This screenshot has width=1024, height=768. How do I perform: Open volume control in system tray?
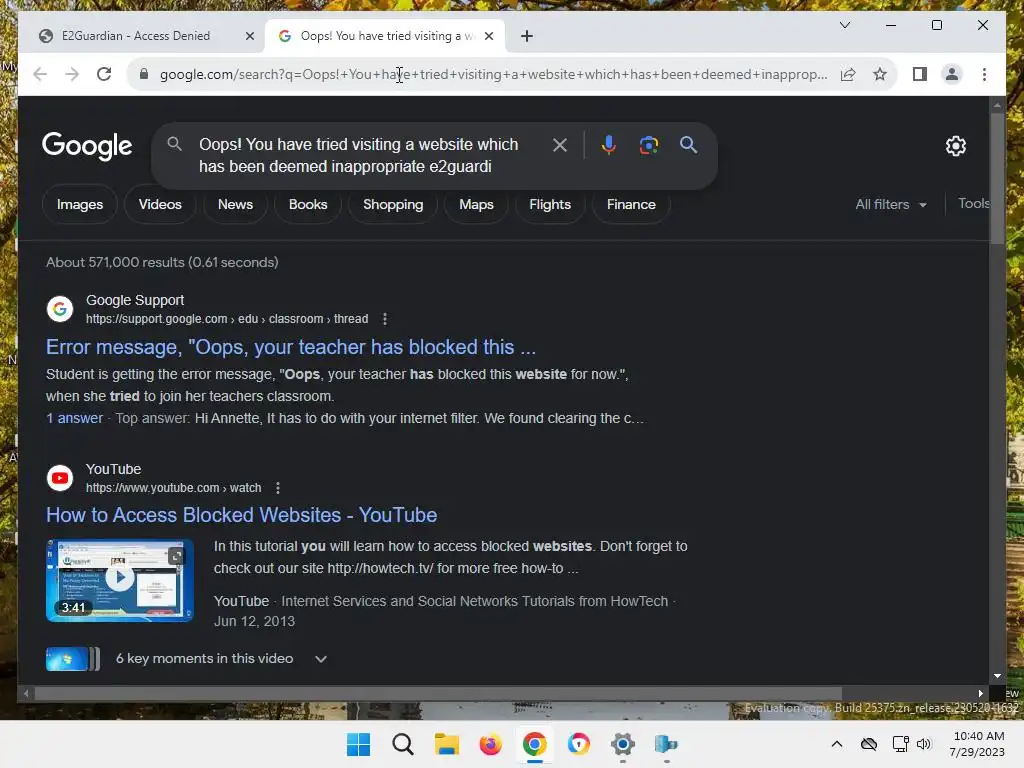coord(923,744)
